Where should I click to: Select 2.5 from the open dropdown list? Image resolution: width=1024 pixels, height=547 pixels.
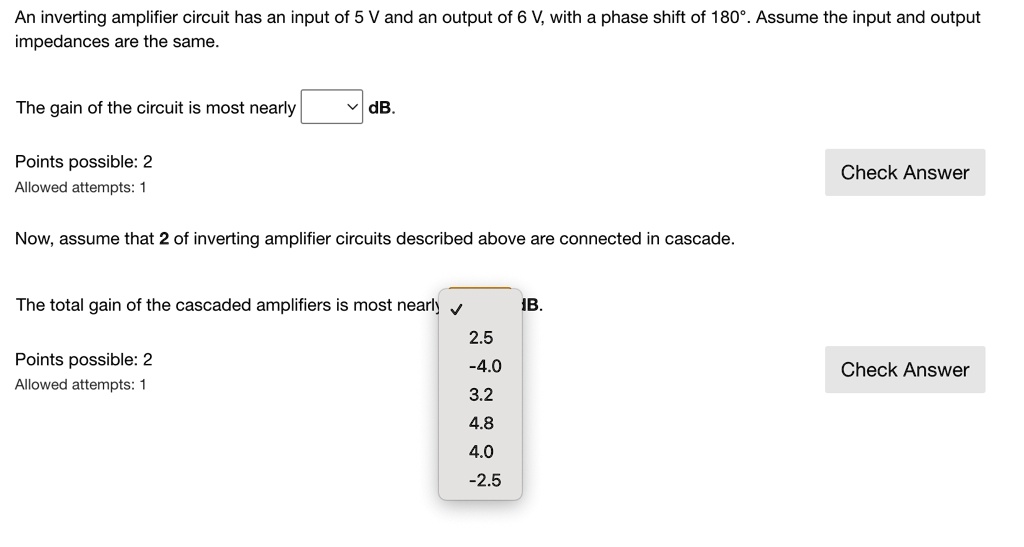481,338
